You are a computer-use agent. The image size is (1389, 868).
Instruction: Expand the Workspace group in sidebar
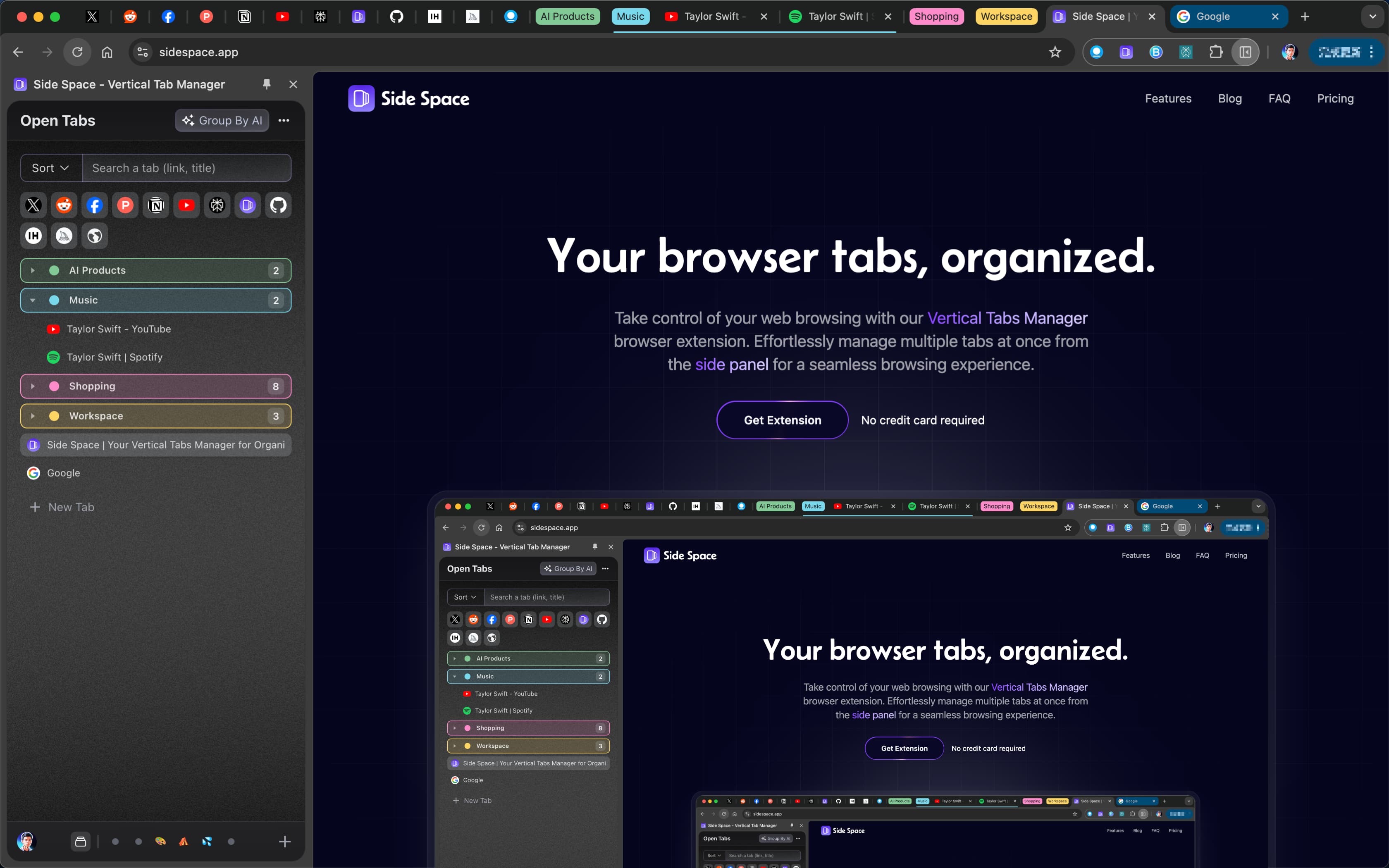pyautogui.click(x=33, y=416)
